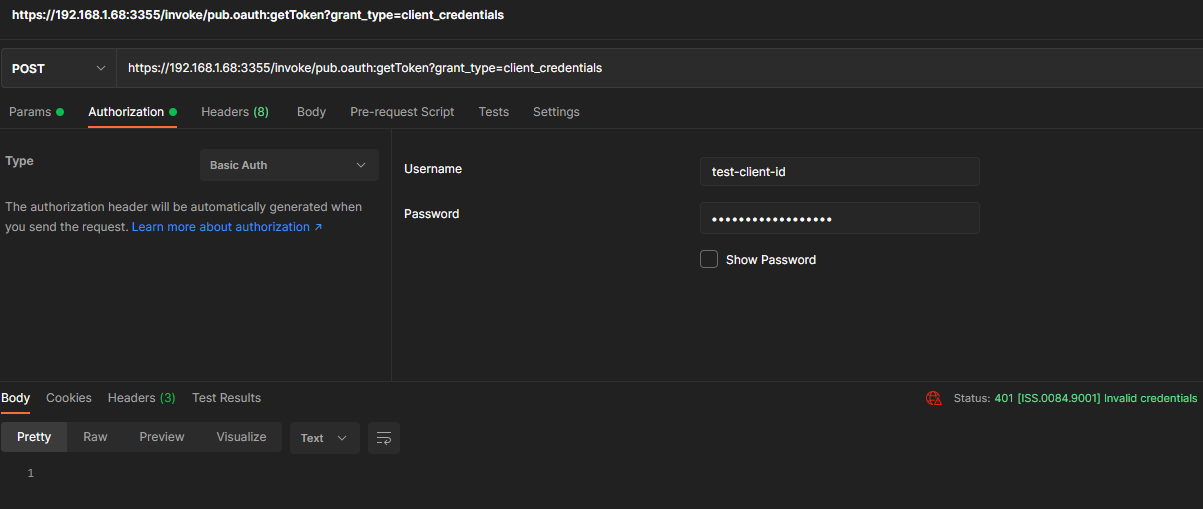Switch to the Settings tab
The width and height of the screenshot is (1203, 509).
click(556, 112)
